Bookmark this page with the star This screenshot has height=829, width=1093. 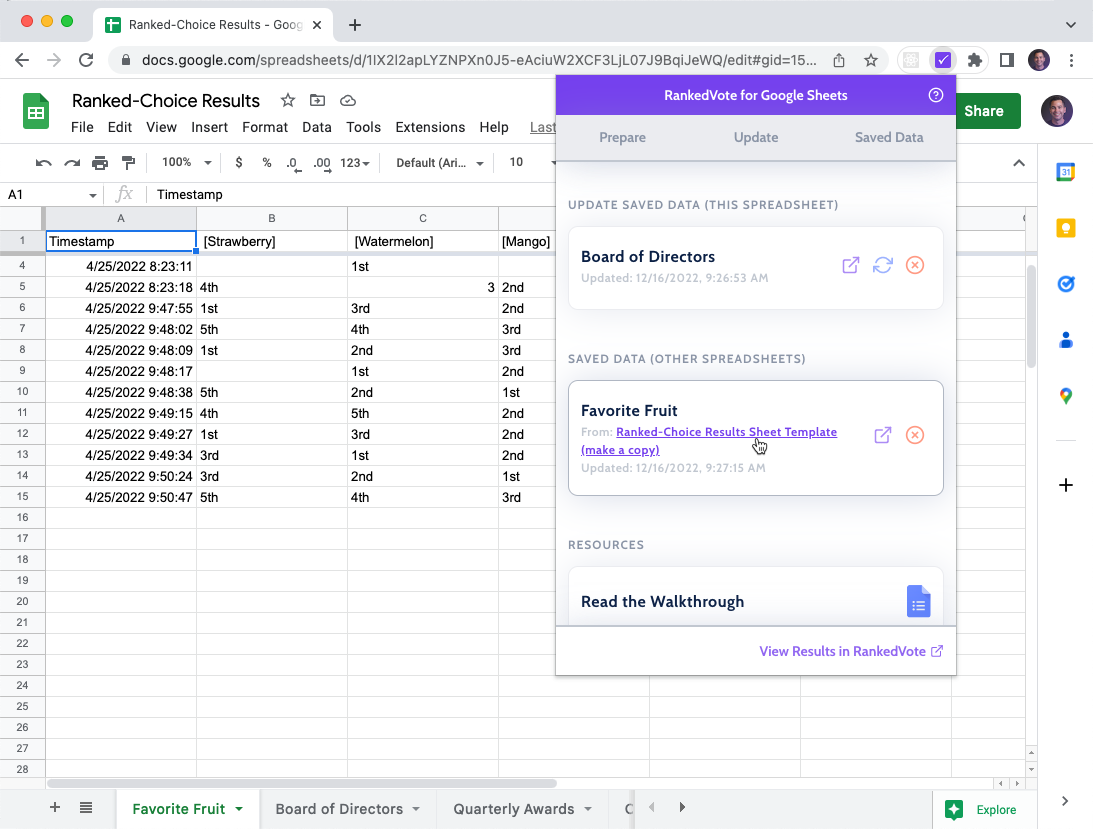click(x=871, y=60)
